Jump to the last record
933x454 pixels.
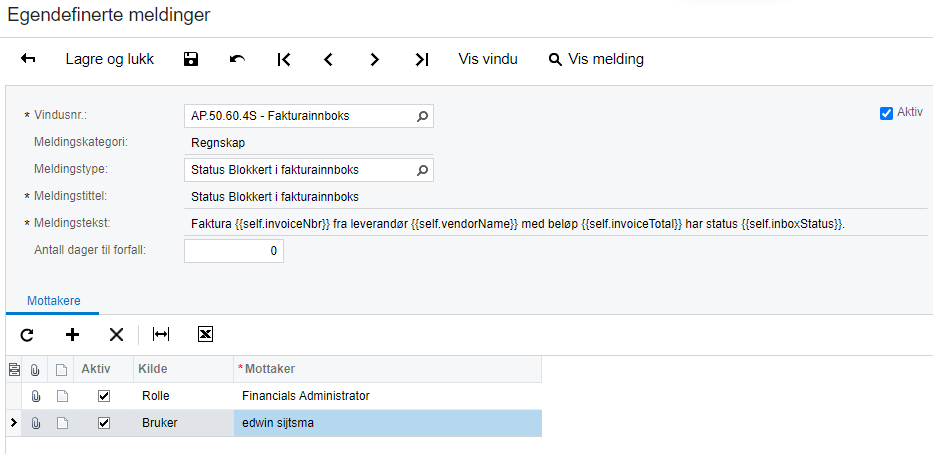click(x=421, y=60)
